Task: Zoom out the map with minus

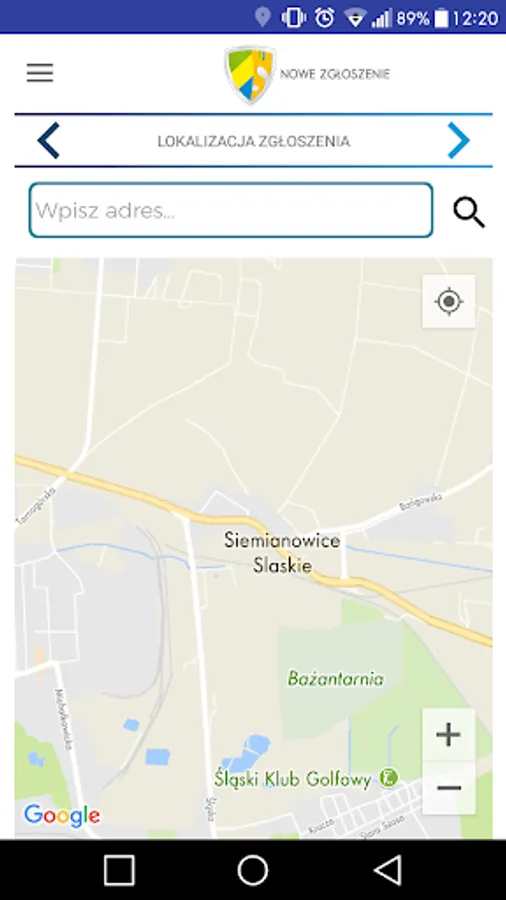Action: point(449,788)
